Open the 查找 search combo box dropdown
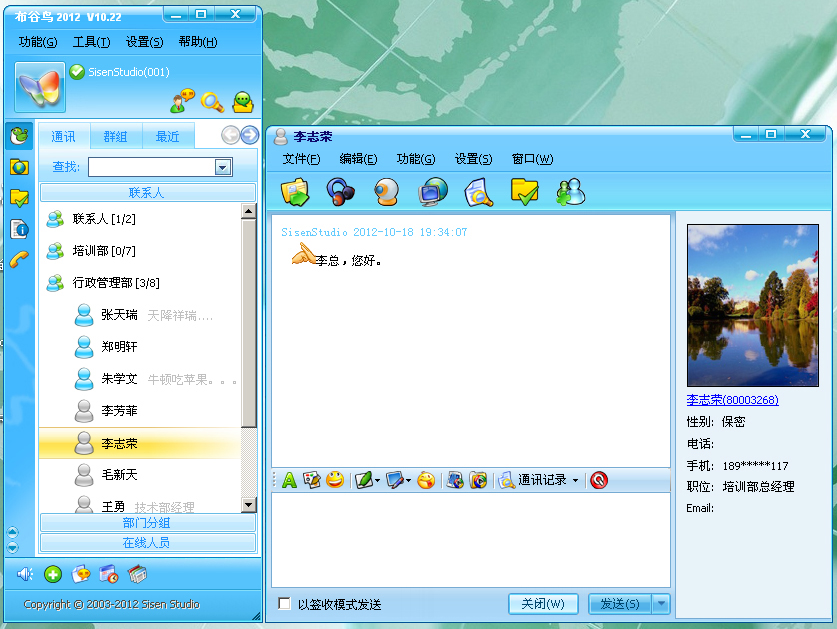 point(224,167)
